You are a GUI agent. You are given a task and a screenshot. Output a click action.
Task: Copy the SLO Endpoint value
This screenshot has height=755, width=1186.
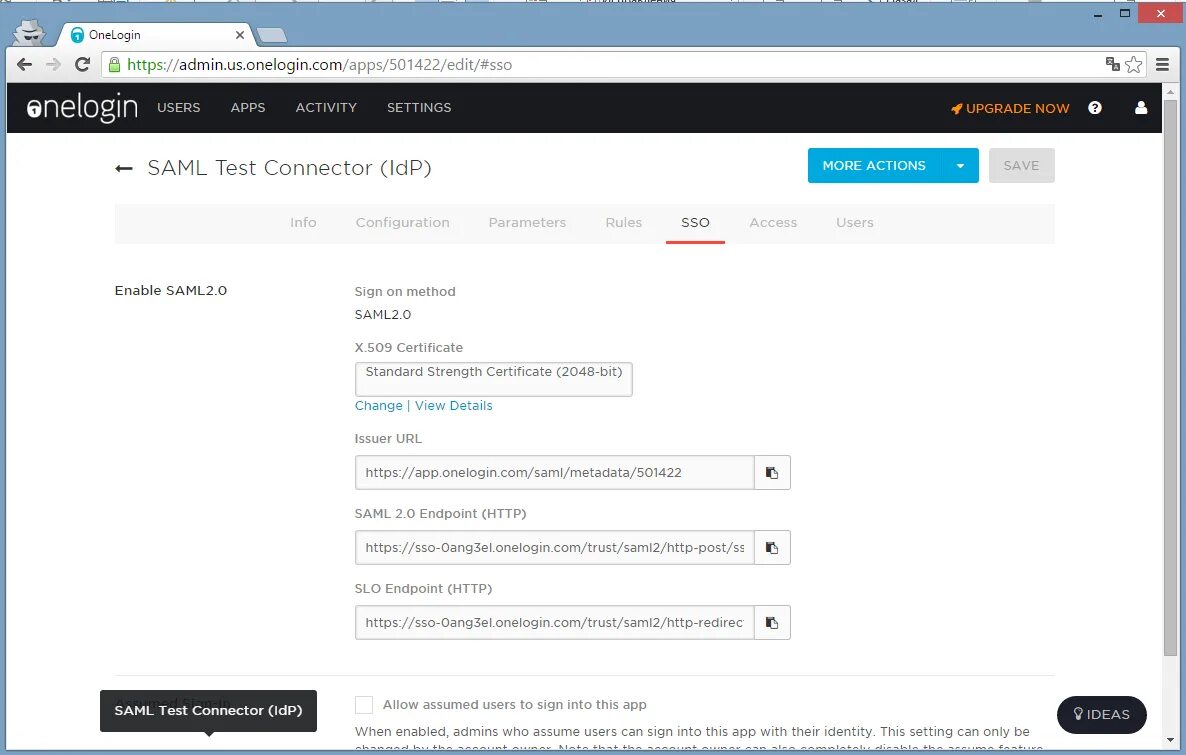click(x=772, y=623)
